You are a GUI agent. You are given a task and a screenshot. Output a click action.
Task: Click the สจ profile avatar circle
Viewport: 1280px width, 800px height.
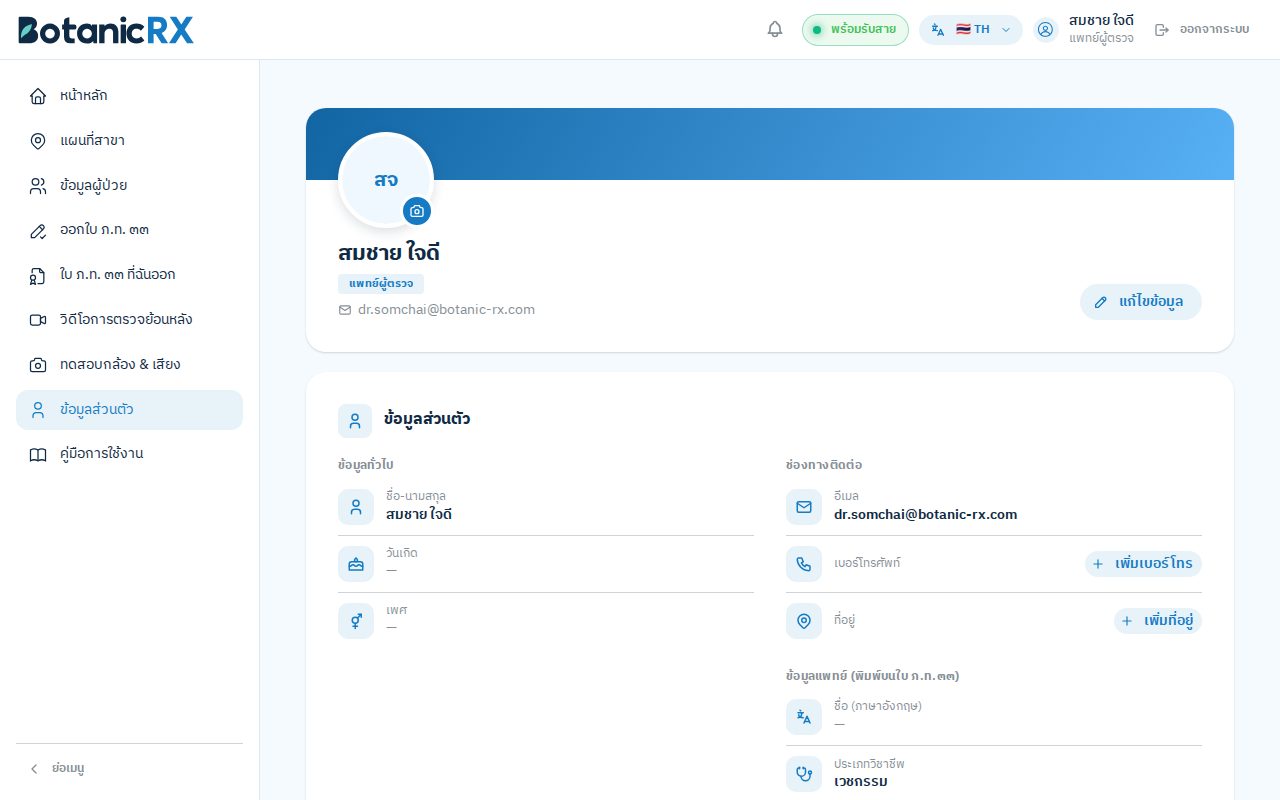386,180
